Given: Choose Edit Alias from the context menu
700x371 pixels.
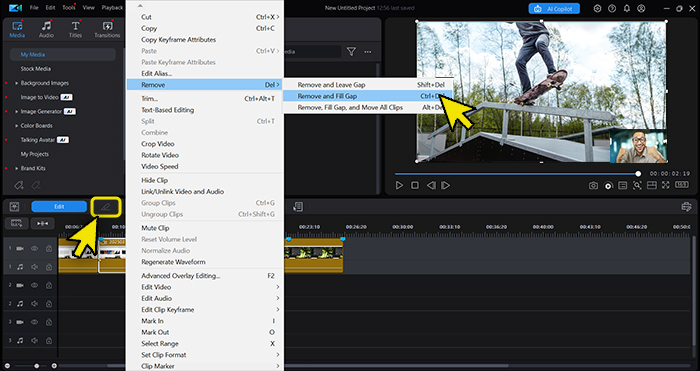Looking at the screenshot, I should coord(205,74).
